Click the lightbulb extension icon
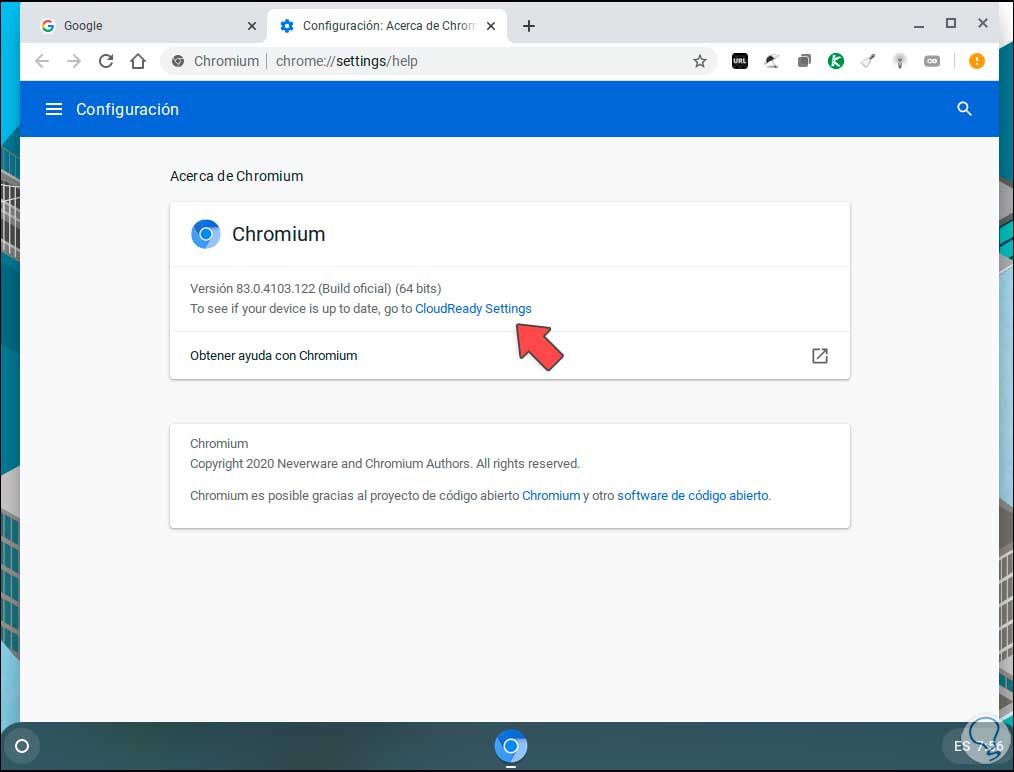 [900, 61]
